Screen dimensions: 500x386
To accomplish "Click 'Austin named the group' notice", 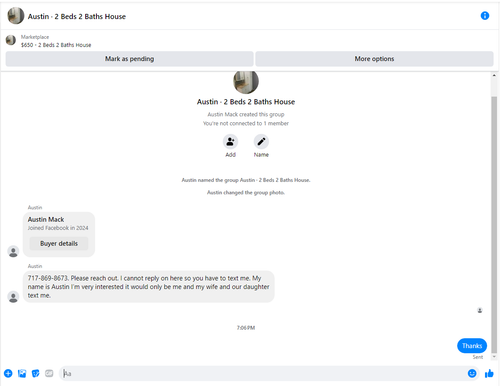I will click(x=246, y=180).
